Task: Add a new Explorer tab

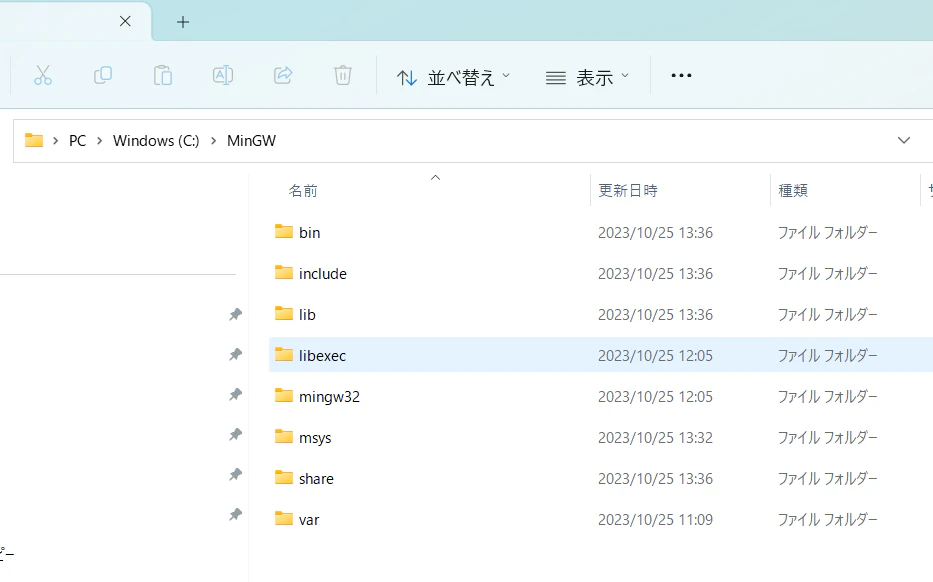Action: (183, 22)
